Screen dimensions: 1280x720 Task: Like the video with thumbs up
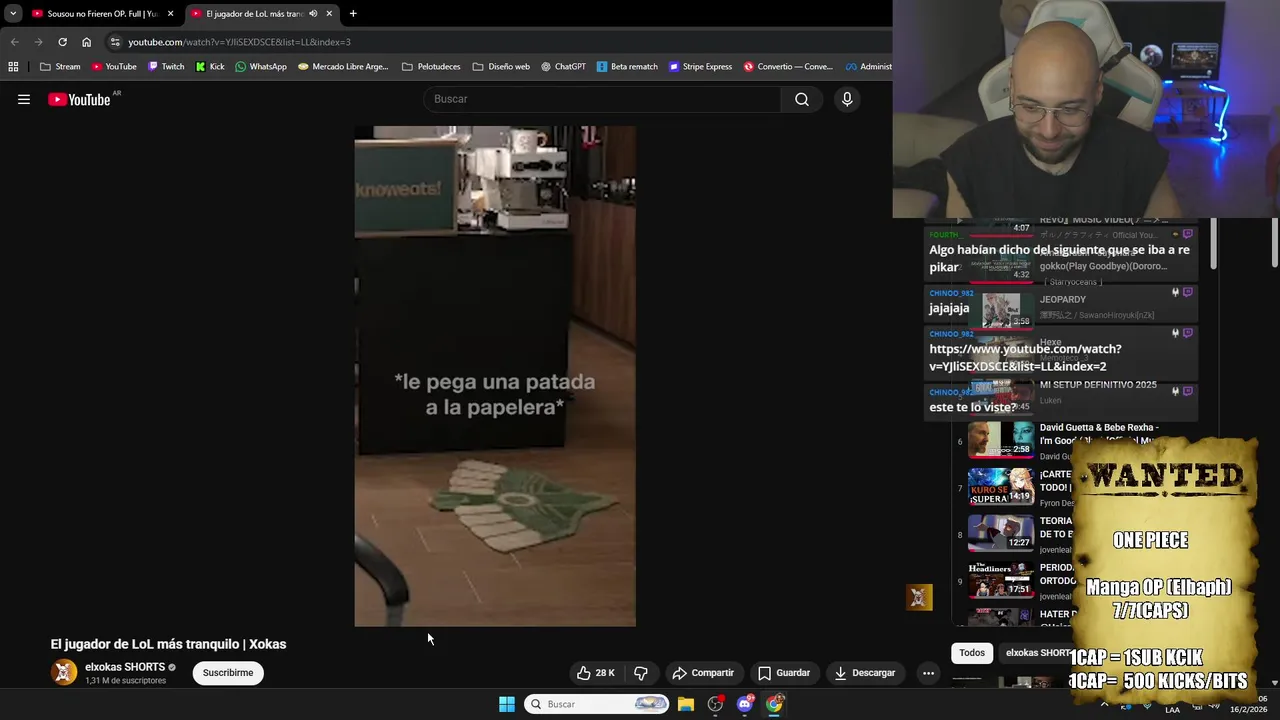(596, 673)
